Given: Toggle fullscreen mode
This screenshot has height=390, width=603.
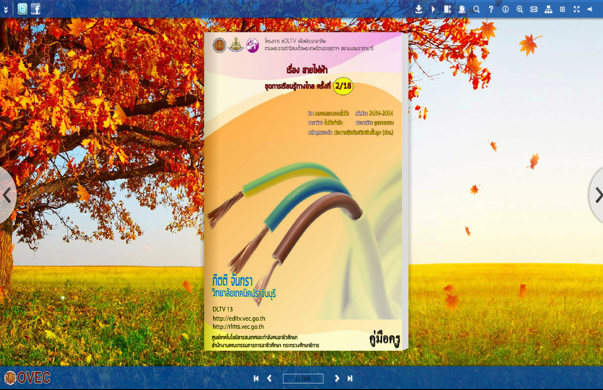Looking at the screenshot, I should click(576, 9).
